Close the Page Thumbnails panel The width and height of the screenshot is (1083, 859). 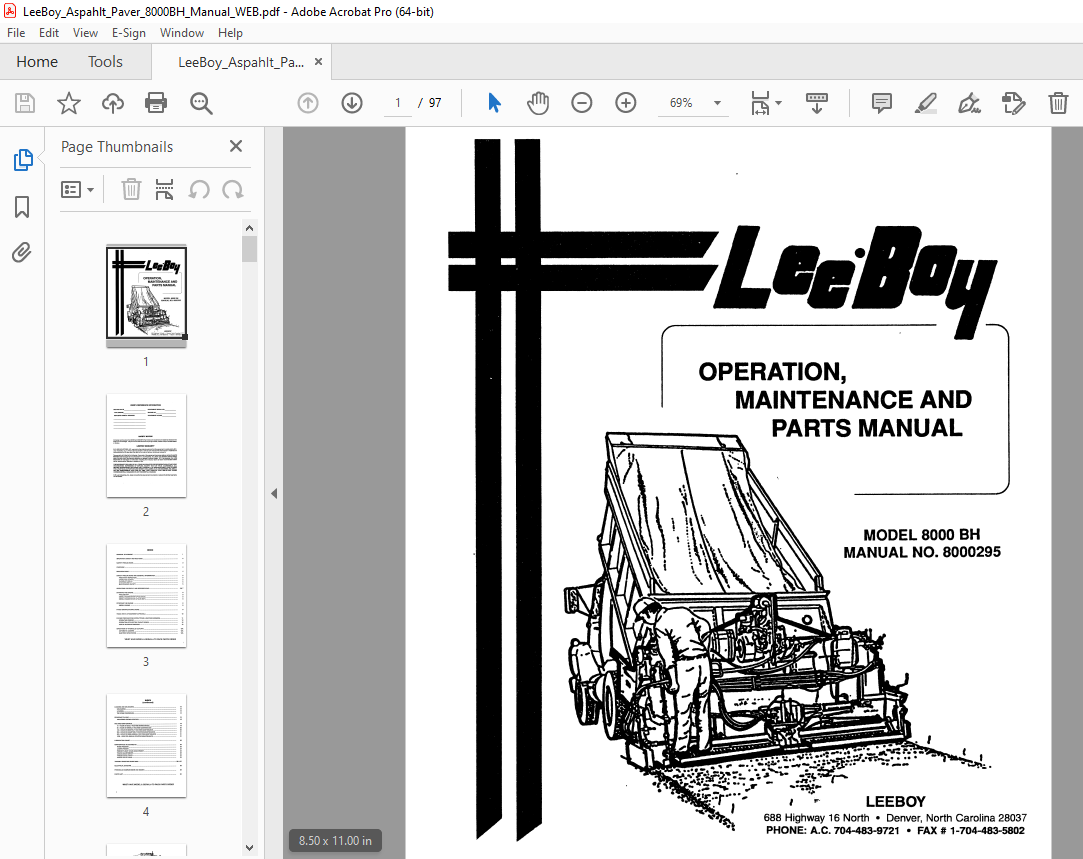[x=236, y=146]
